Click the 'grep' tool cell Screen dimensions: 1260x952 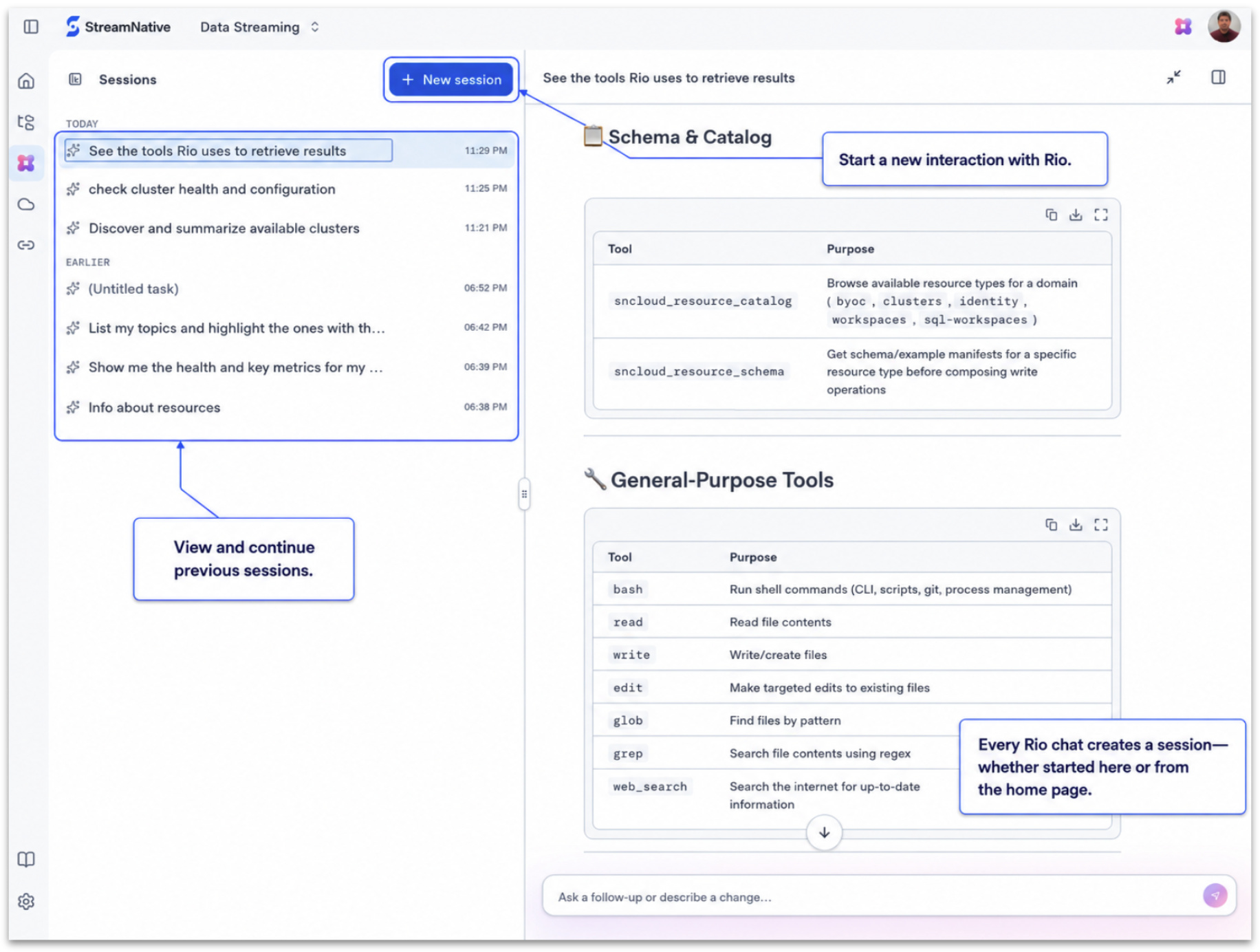coord(628,753)
